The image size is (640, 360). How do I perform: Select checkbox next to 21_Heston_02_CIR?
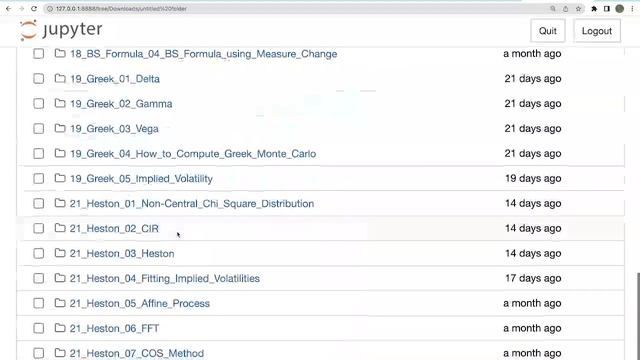39,228
